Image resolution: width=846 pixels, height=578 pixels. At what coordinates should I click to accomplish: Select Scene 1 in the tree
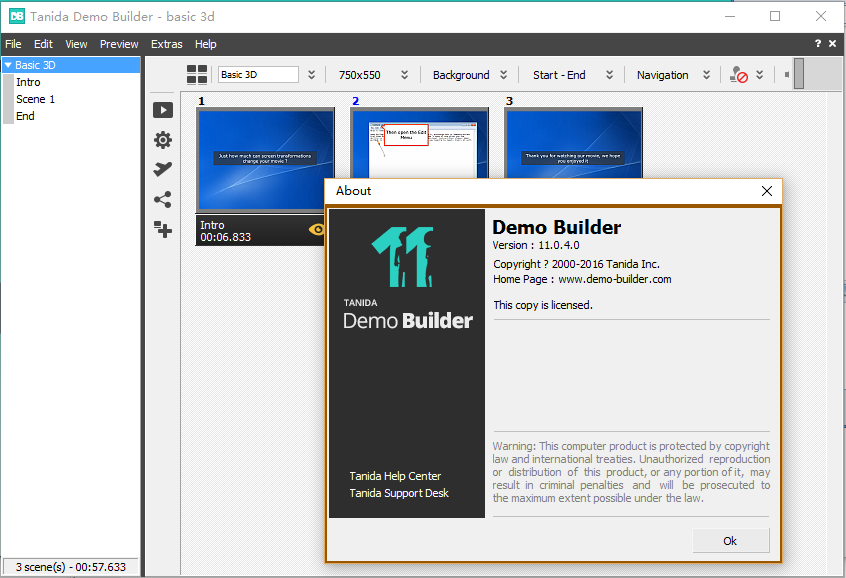[x=35, y=99]
